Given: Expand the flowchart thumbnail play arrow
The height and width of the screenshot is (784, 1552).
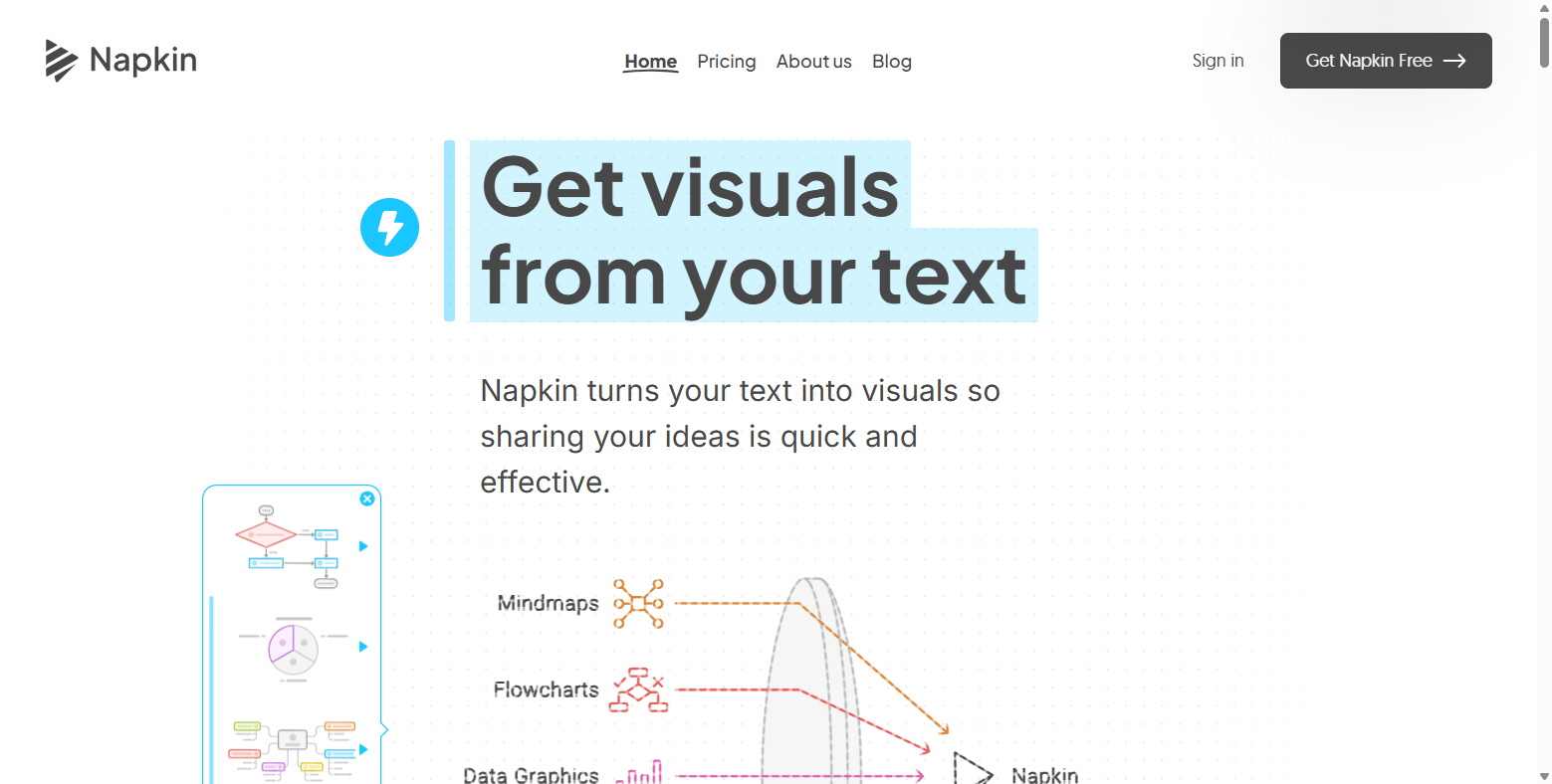Looking at the screenshot, I should [363, 546].
